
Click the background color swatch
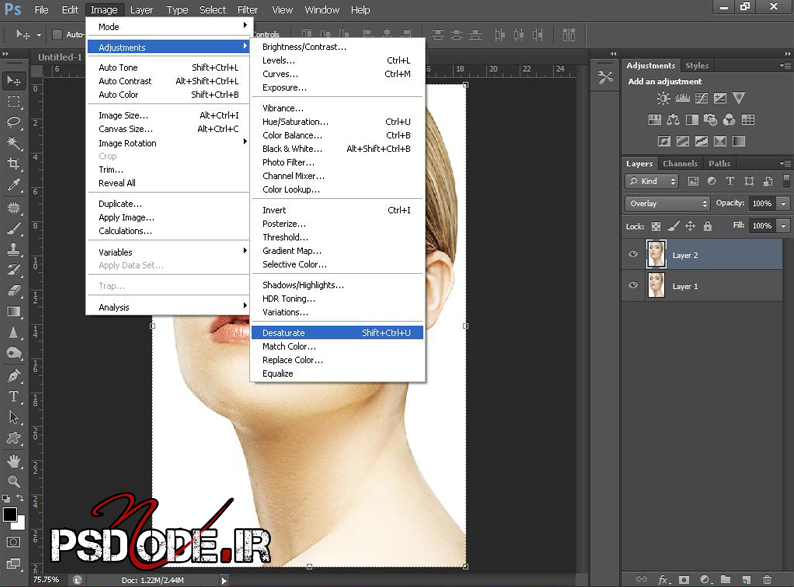click(20, 524)
